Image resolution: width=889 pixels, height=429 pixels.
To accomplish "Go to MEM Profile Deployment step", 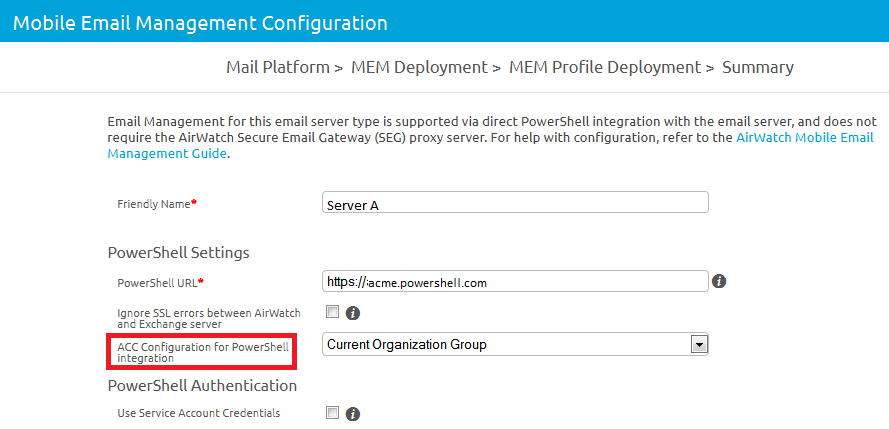I will point(605,67).
